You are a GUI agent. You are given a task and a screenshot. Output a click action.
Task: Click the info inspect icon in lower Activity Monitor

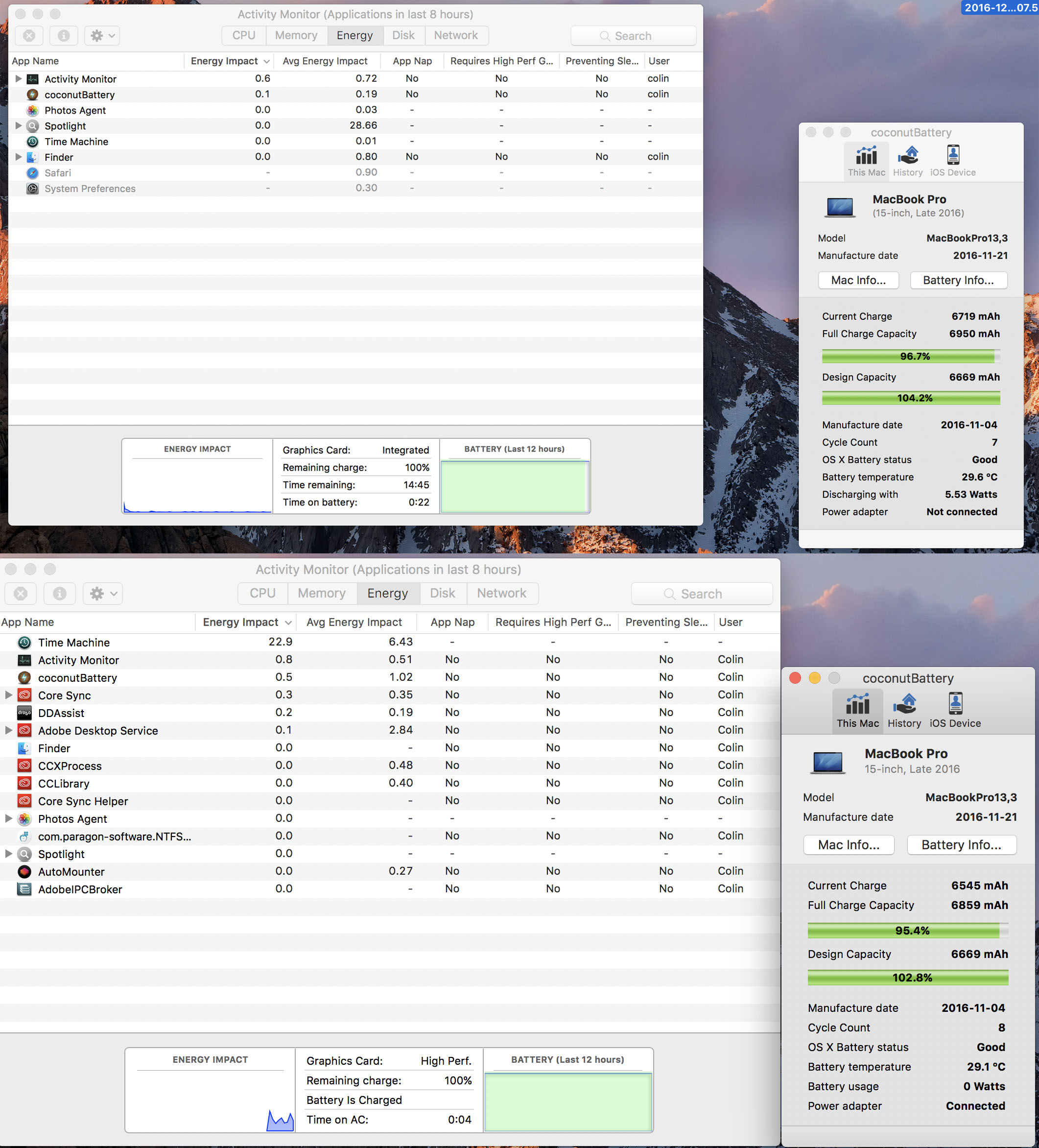pyautogui.click(x=59, y=594)
